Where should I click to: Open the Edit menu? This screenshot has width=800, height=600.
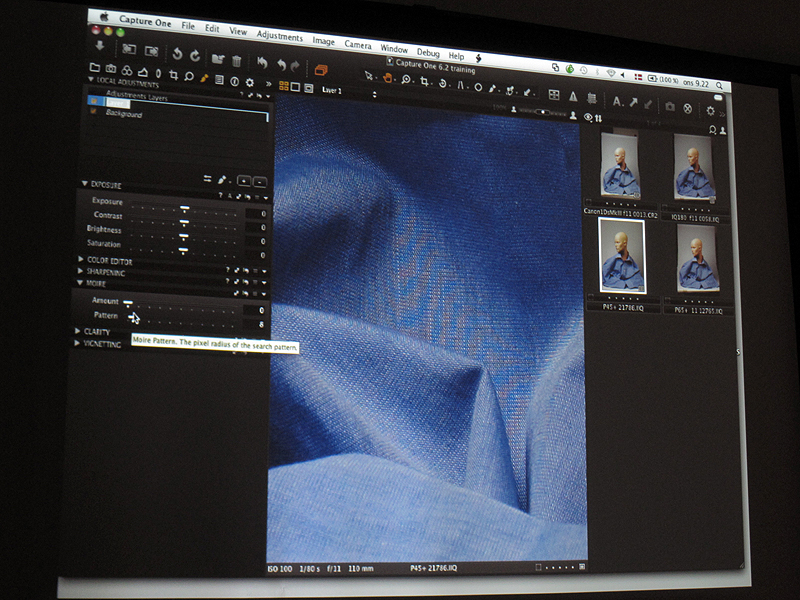(212, 28)
